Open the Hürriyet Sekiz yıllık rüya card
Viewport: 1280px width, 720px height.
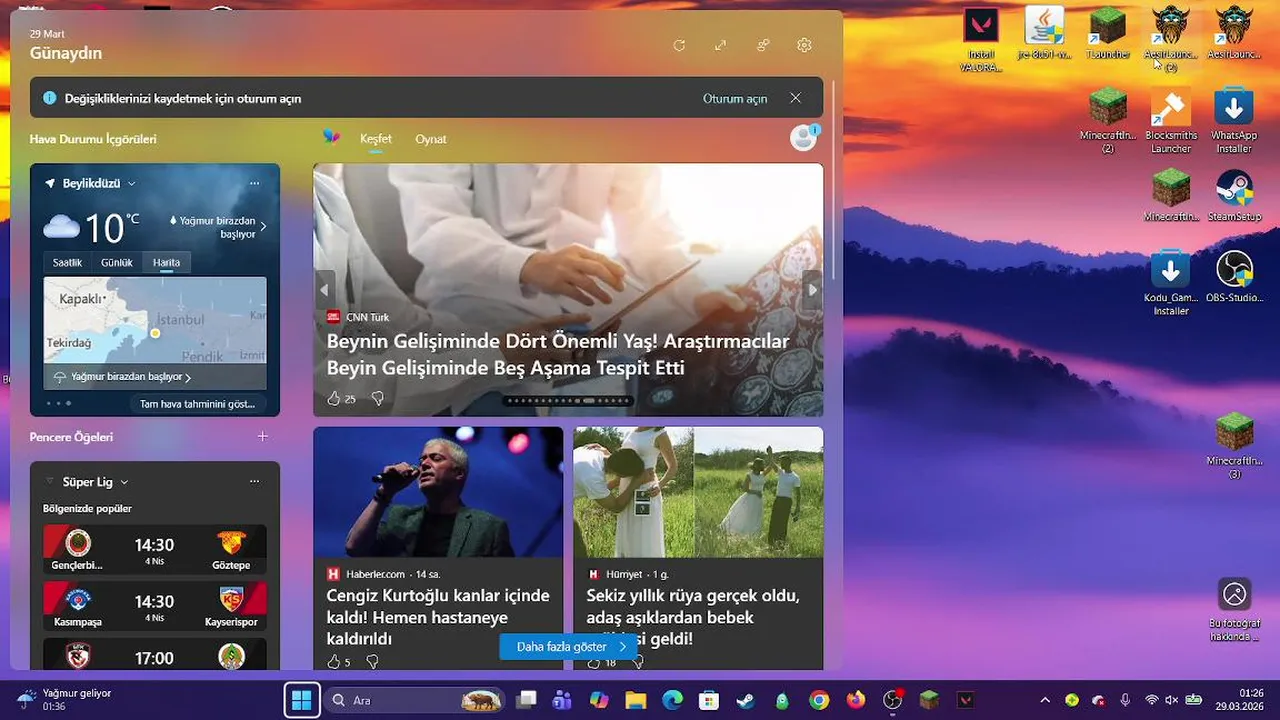click(698, 548)
